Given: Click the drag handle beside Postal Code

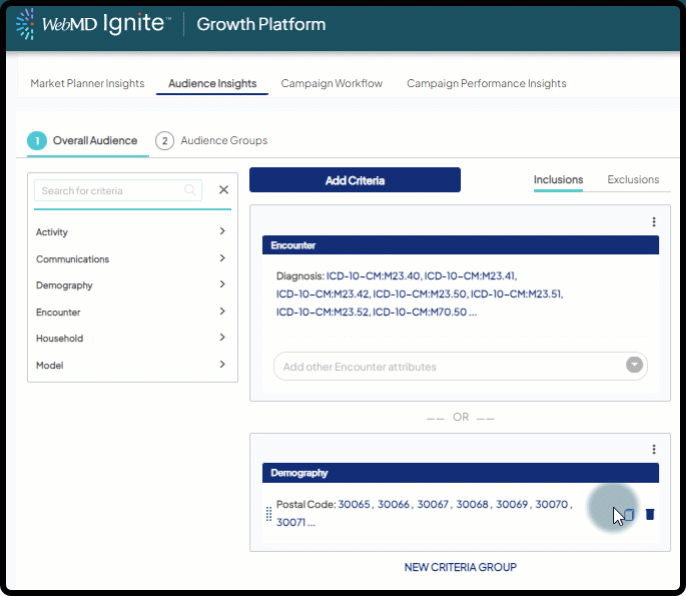Looking at the screenshot, I should (x=268, y=514).
